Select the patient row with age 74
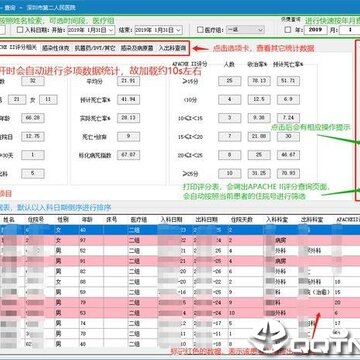 pos(180,323)
